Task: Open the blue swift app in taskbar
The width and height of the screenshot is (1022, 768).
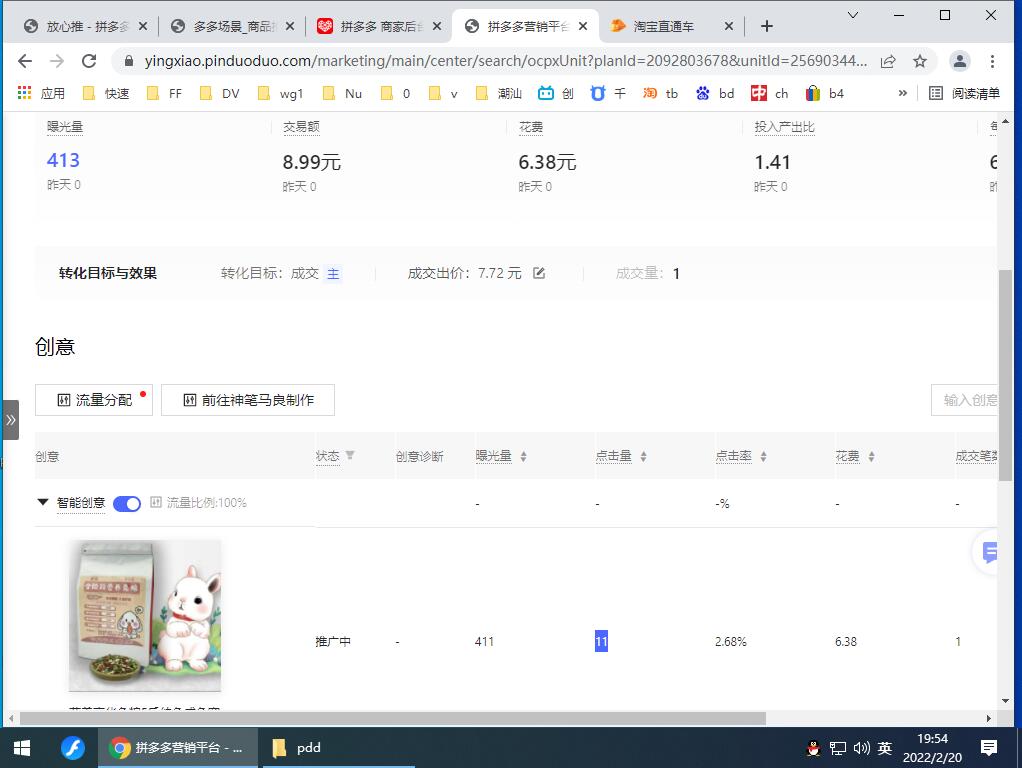Action: coord(72,748)
